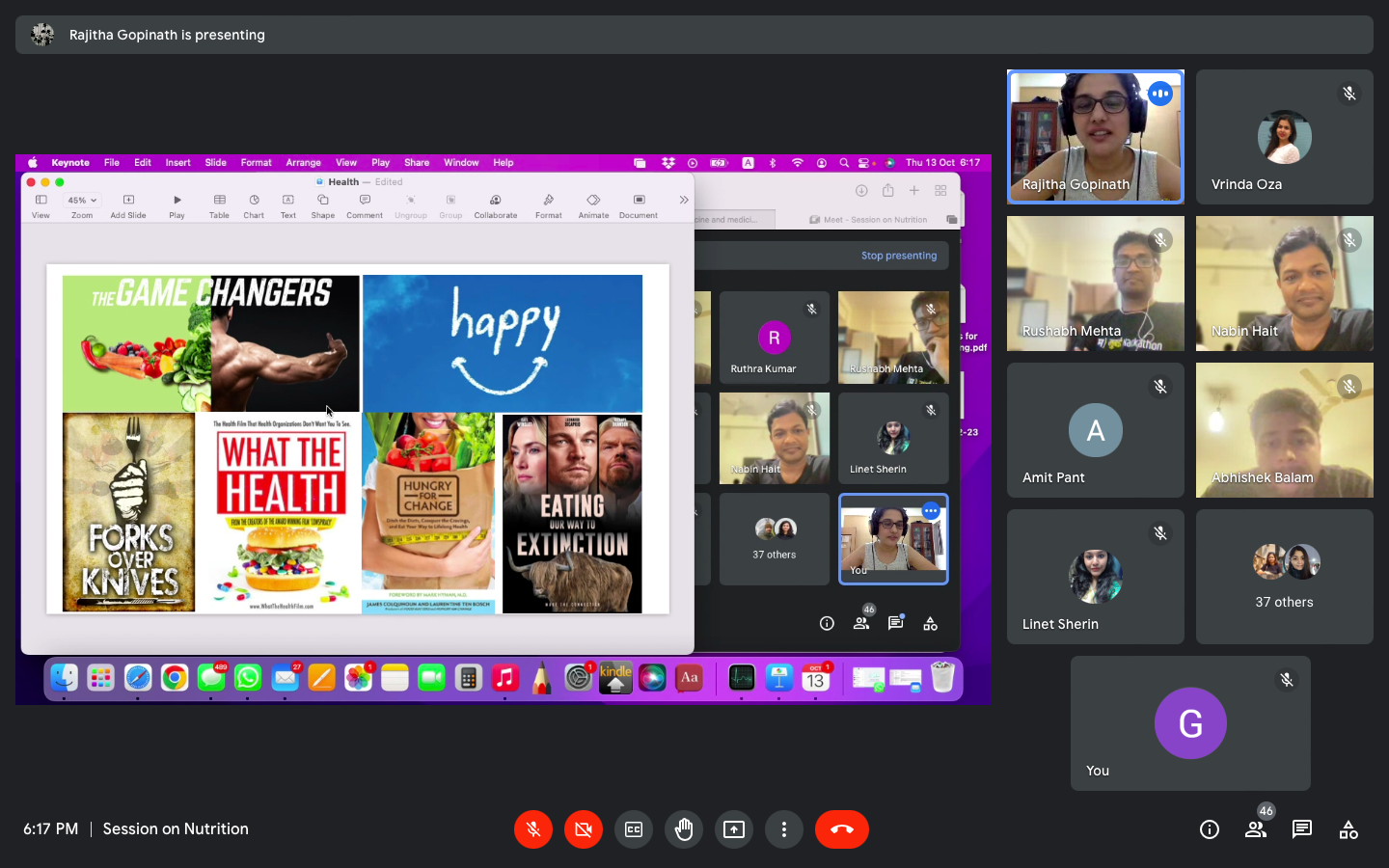Select Vrinda Oza's participant tile
The height and width of the screenshot is (868, 1389).
tap(1285, 137)
